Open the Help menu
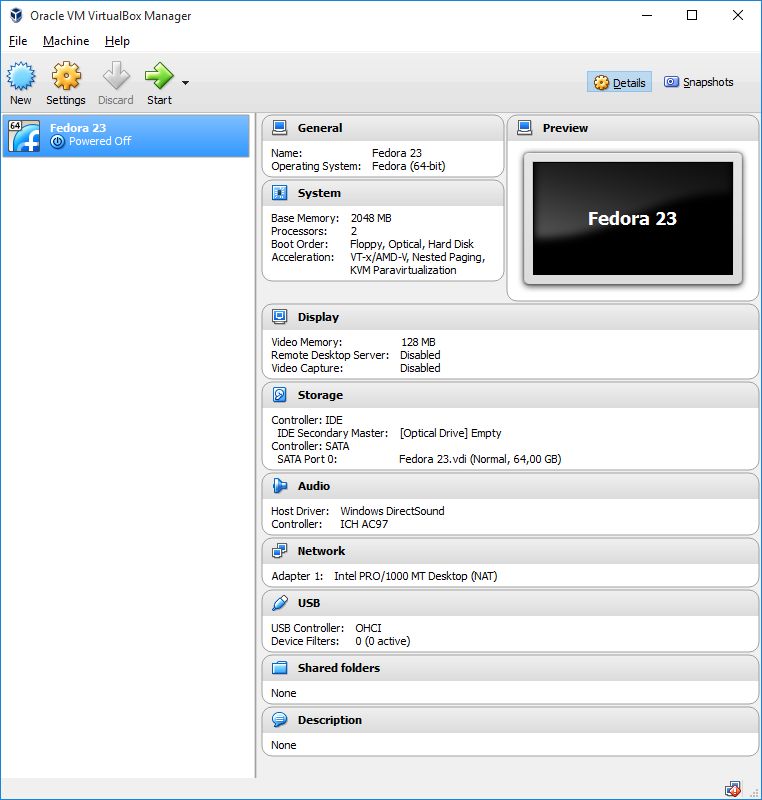Screen dimensions: 762x800 (117, 41)
